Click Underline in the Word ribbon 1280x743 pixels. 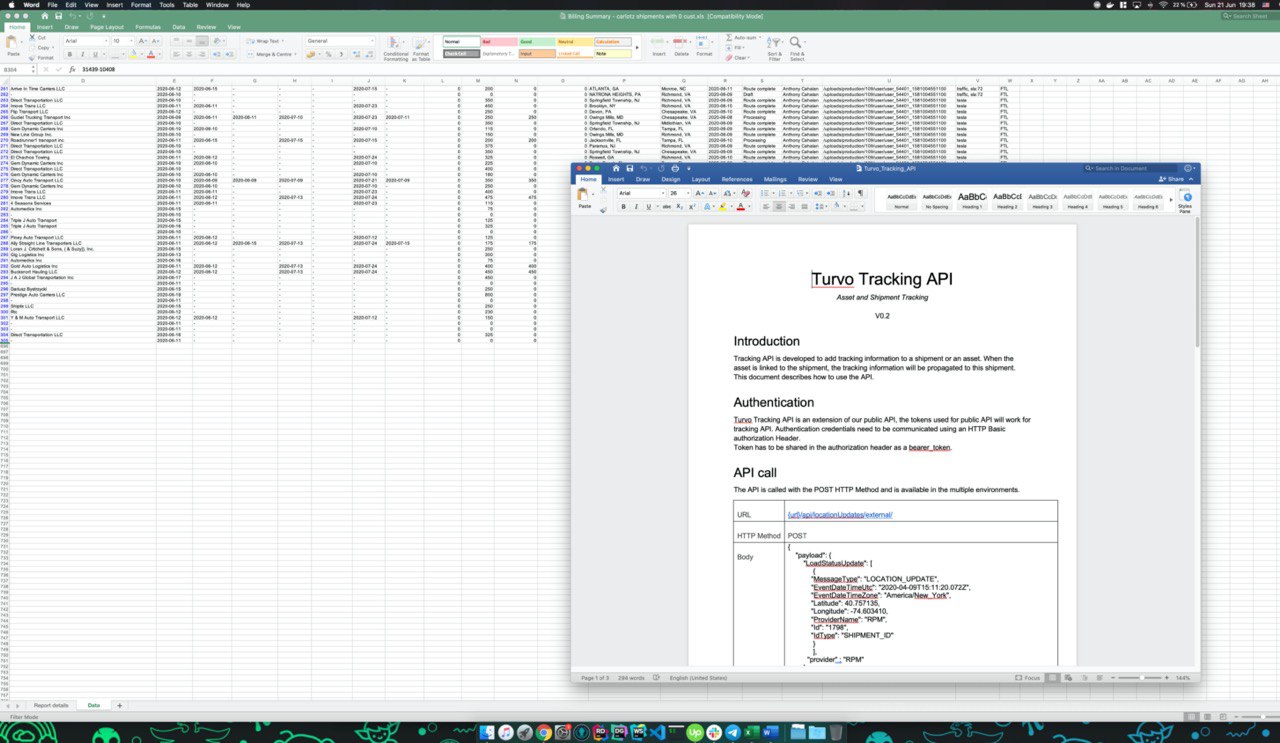point(649,207)
